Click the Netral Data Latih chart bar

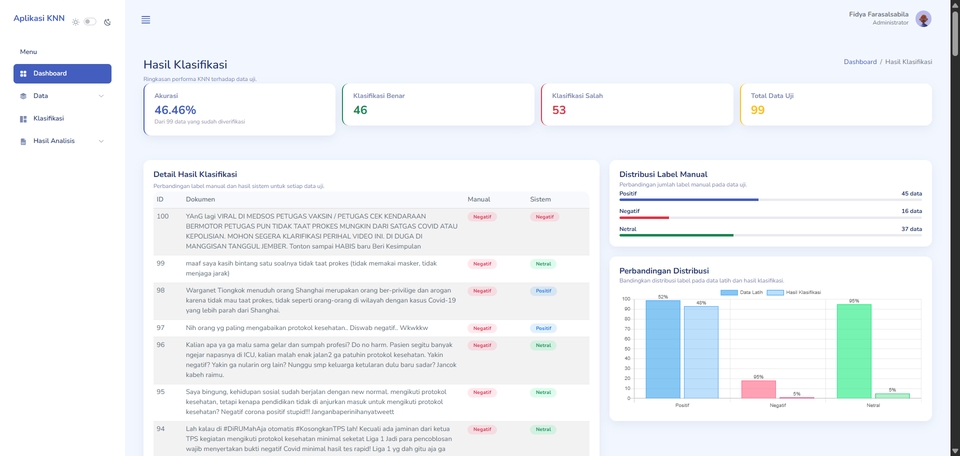point(854,351)
